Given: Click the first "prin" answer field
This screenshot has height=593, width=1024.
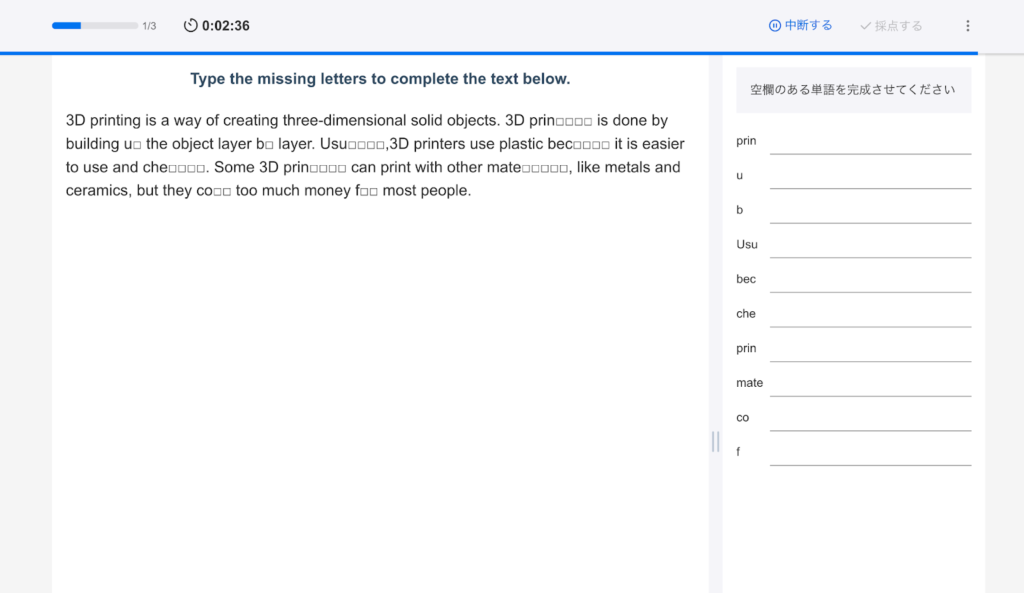Looking at the screenshot, I should [x=870, y=142].
